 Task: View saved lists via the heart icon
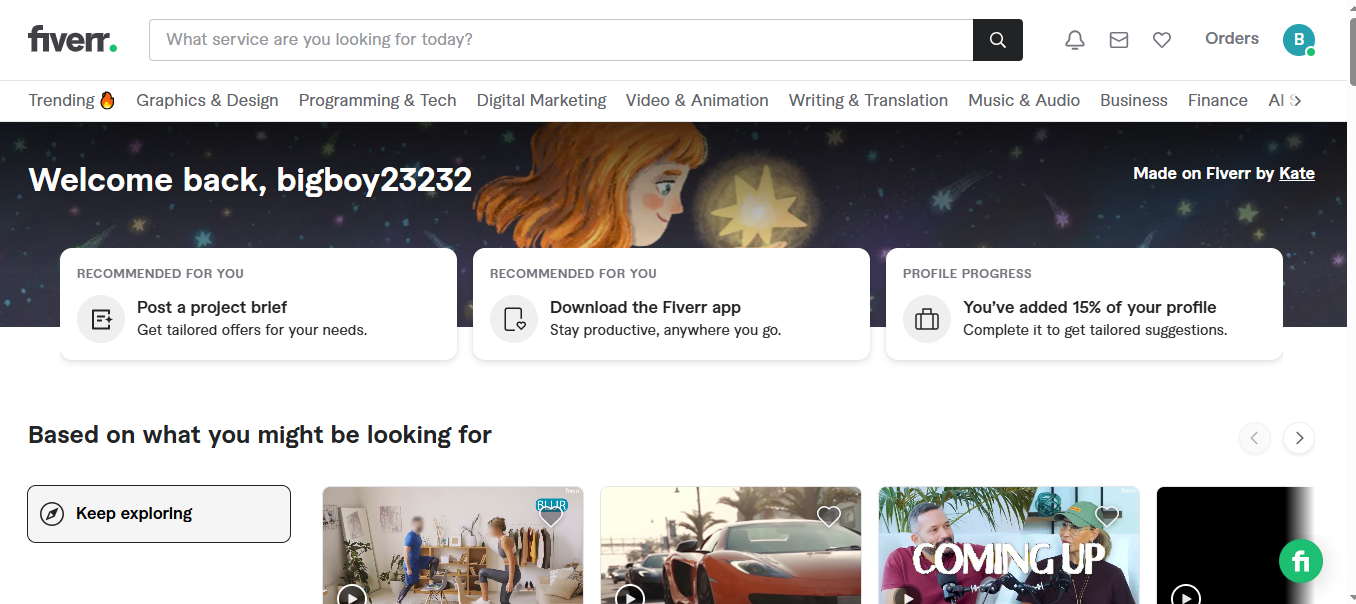[x=1161, y=39]
